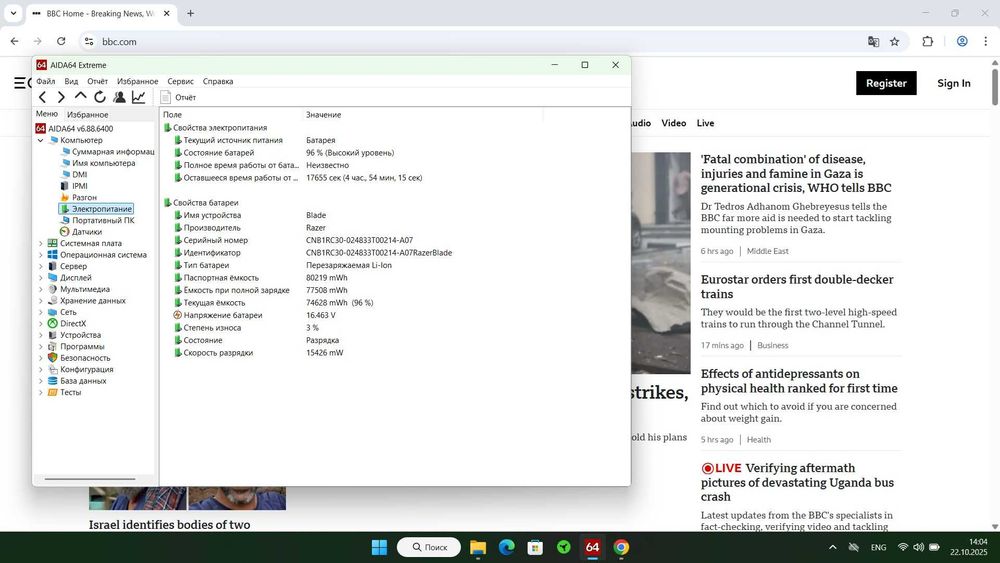Click Sign In on BBC page

[953, 83]
